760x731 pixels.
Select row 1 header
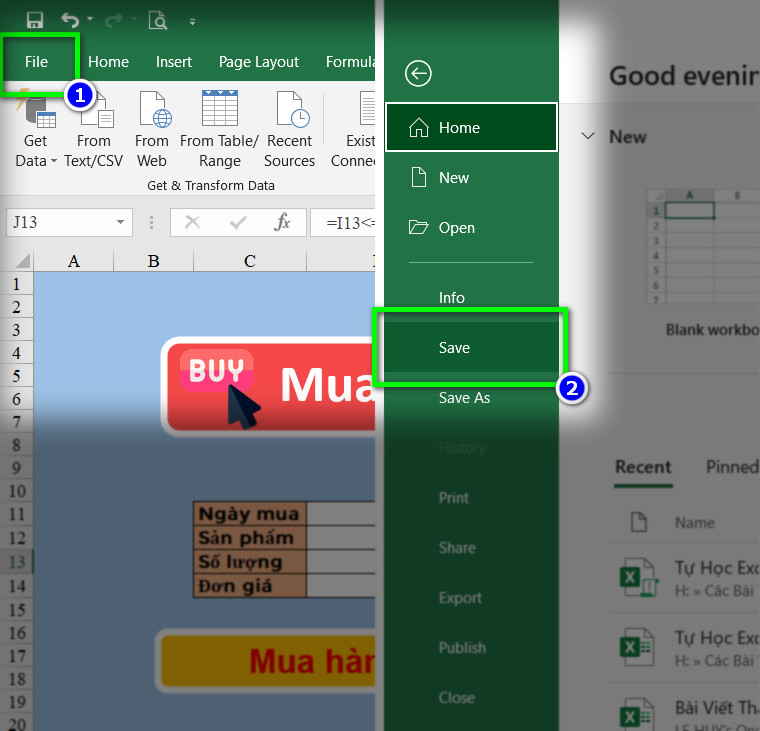pos(16,284)
